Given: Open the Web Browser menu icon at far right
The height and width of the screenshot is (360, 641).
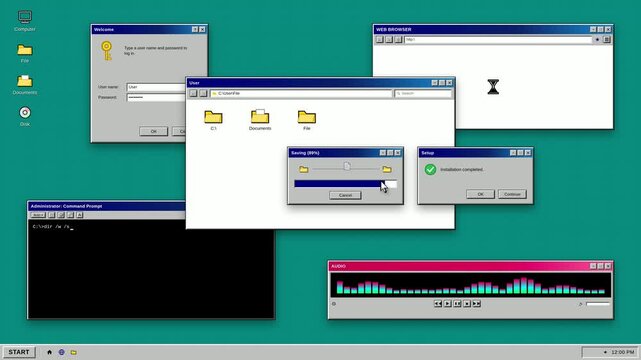Looking at the screenshot, I should pyautogui.click(x=607, y=40).
